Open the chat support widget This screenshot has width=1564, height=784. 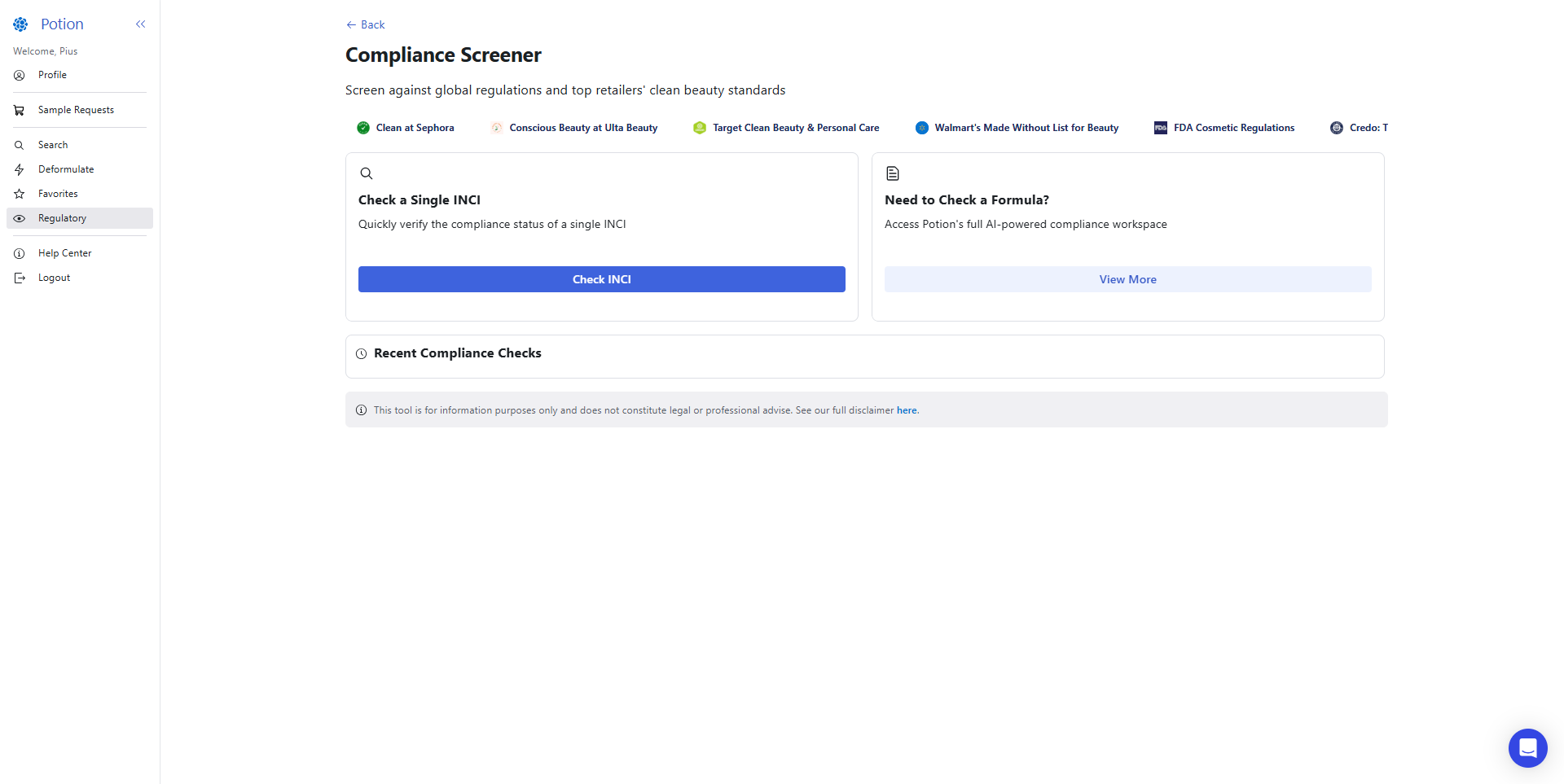click(x=1527, y=747)
